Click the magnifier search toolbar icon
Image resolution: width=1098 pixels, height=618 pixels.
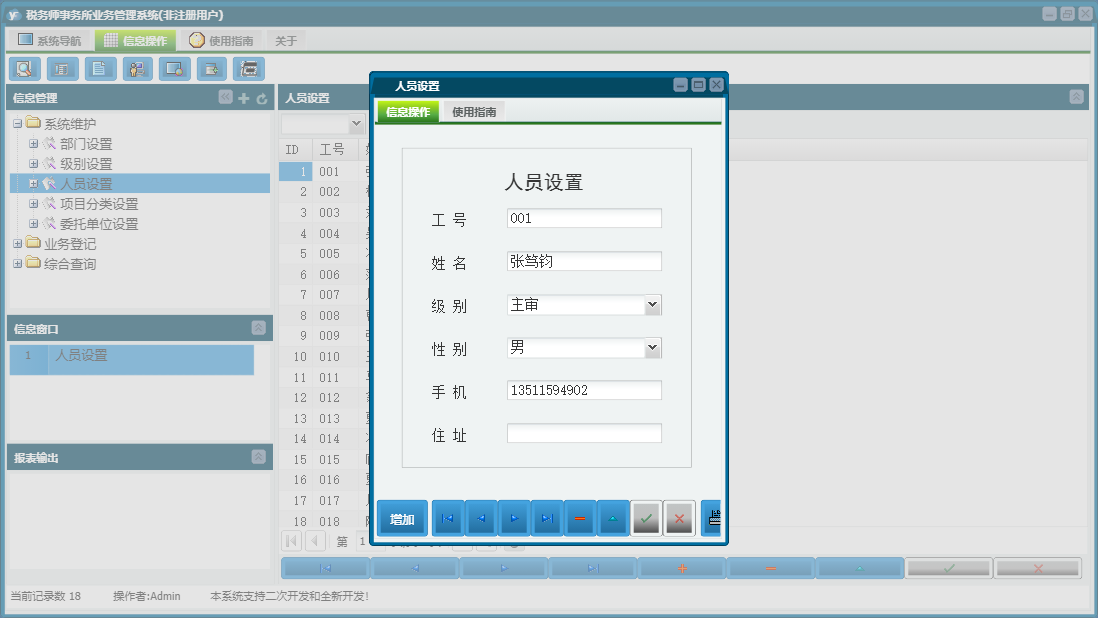click(25, 69)
